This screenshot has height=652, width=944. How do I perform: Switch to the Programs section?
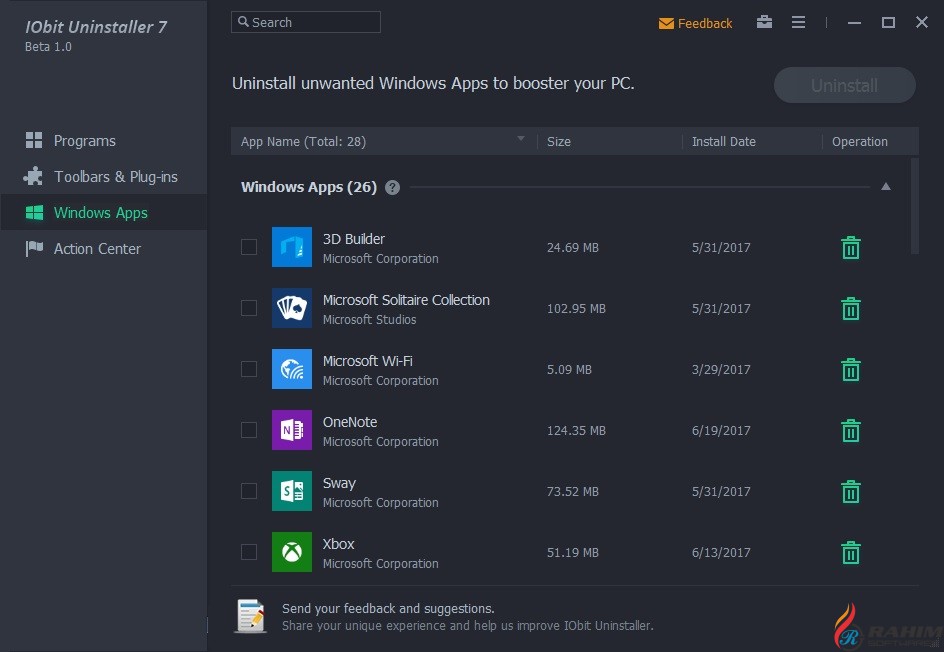(85, 141)
